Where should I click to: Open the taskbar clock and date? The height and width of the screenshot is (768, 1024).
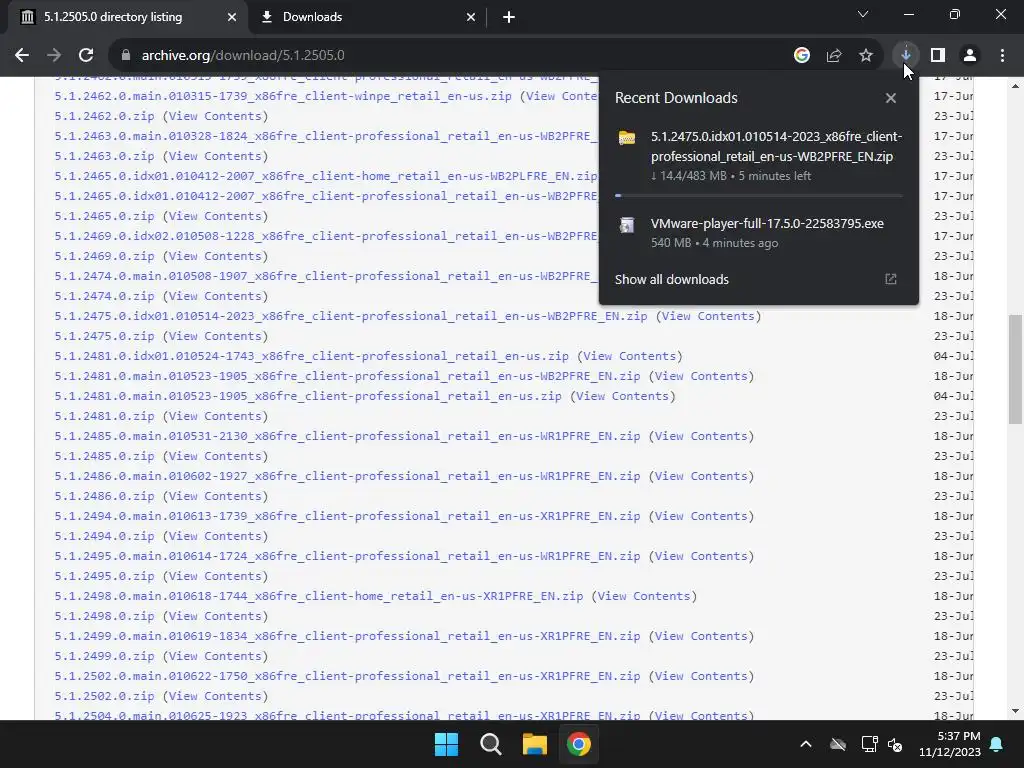pos(950,744)
